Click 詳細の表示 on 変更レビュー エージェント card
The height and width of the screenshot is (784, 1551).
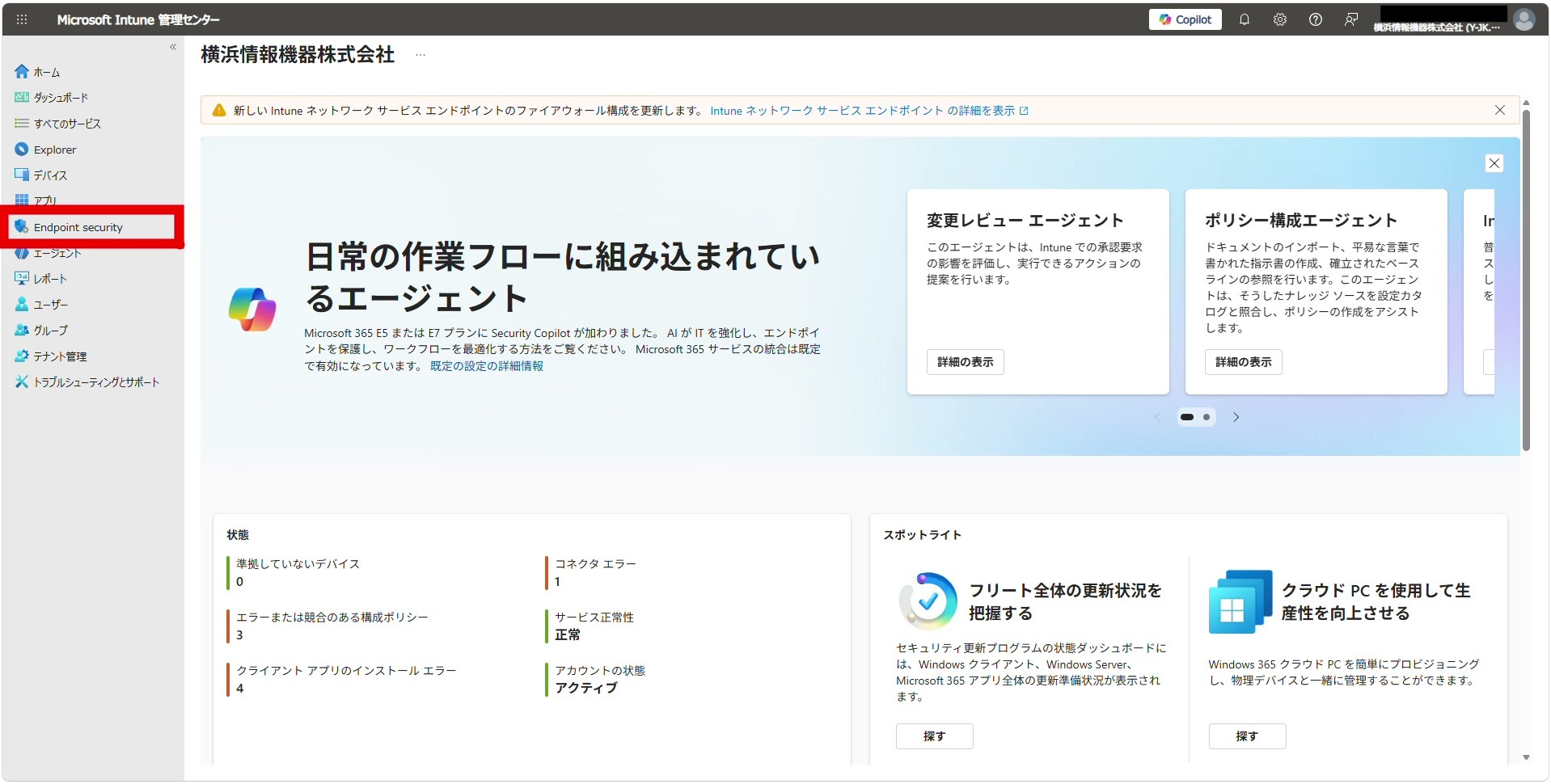pyautogui.click(x=966, y=362)
